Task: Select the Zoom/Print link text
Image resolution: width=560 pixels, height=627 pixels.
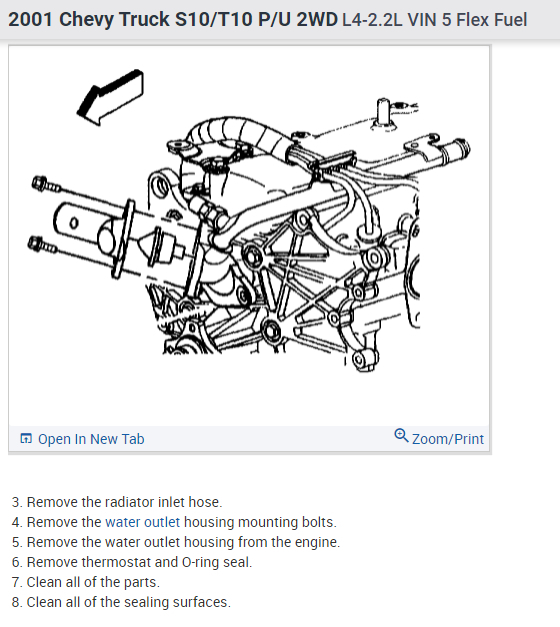Action: pos(448,439)
